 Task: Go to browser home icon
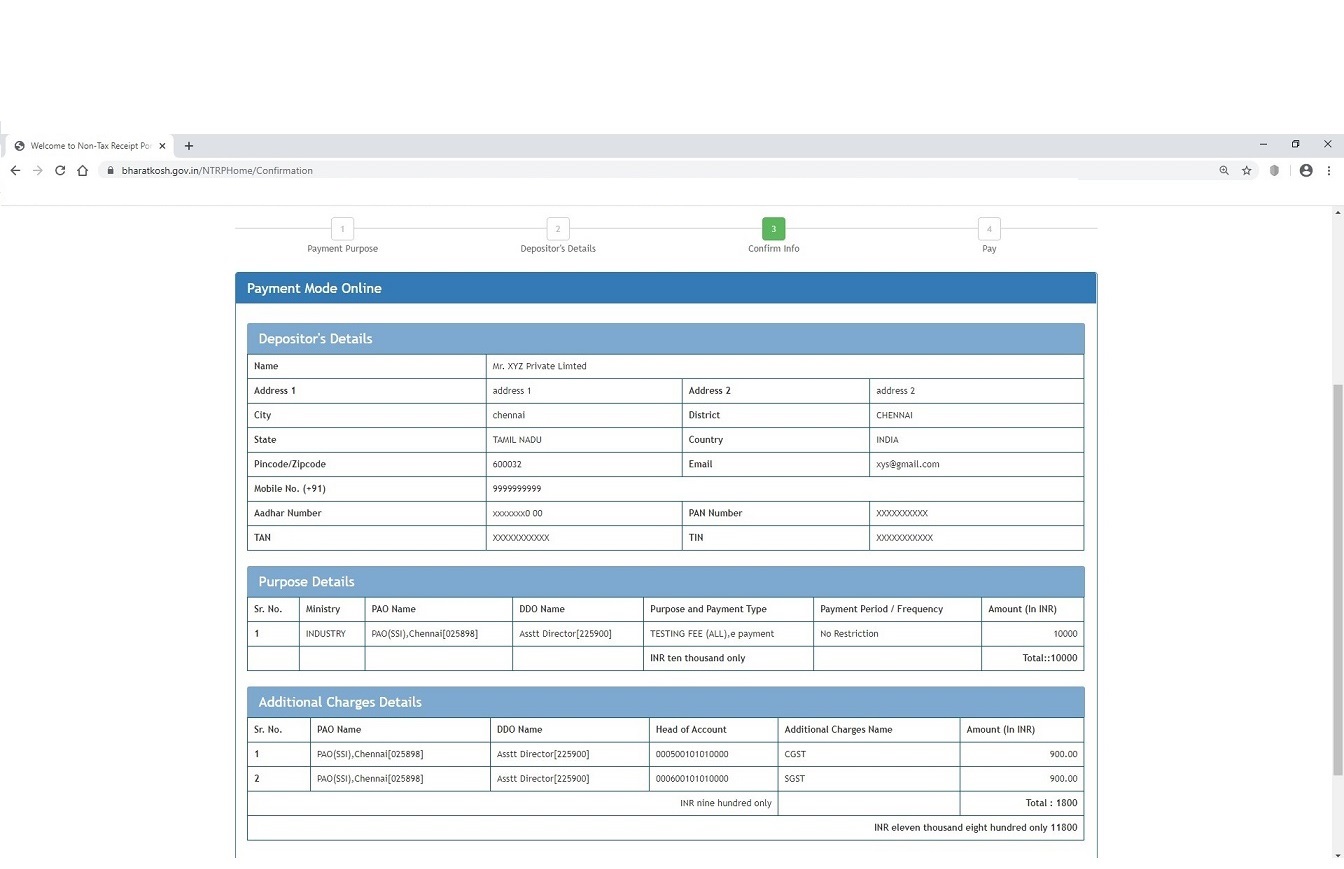[82, 171]
